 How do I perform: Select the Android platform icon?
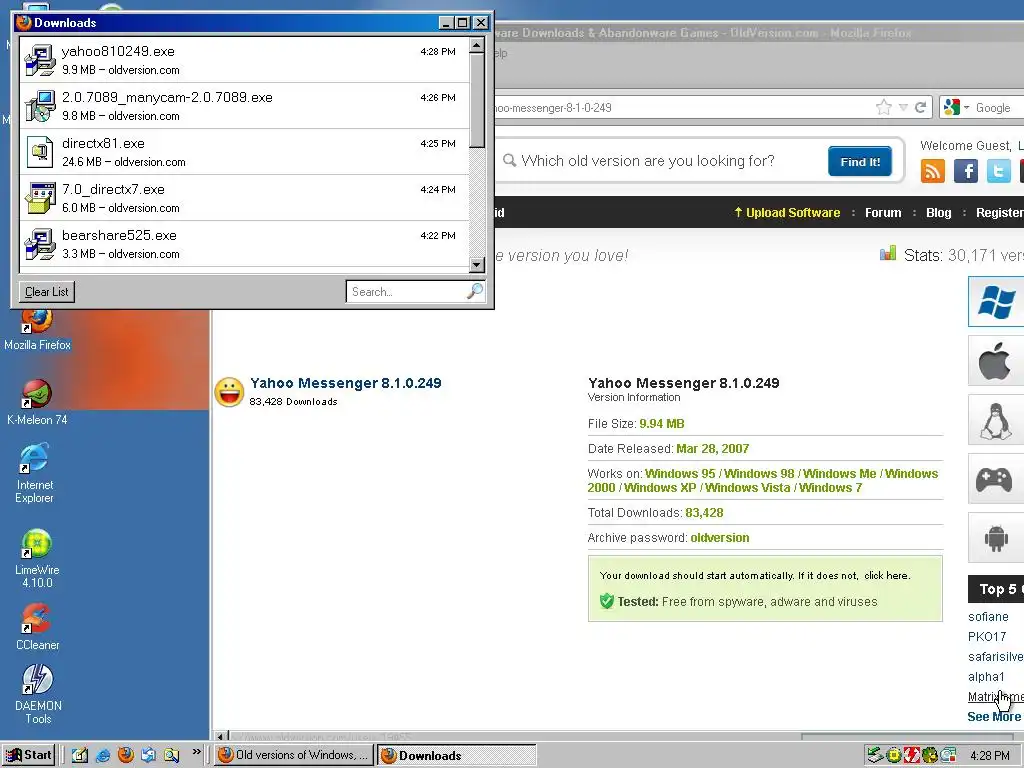point(996,538)
